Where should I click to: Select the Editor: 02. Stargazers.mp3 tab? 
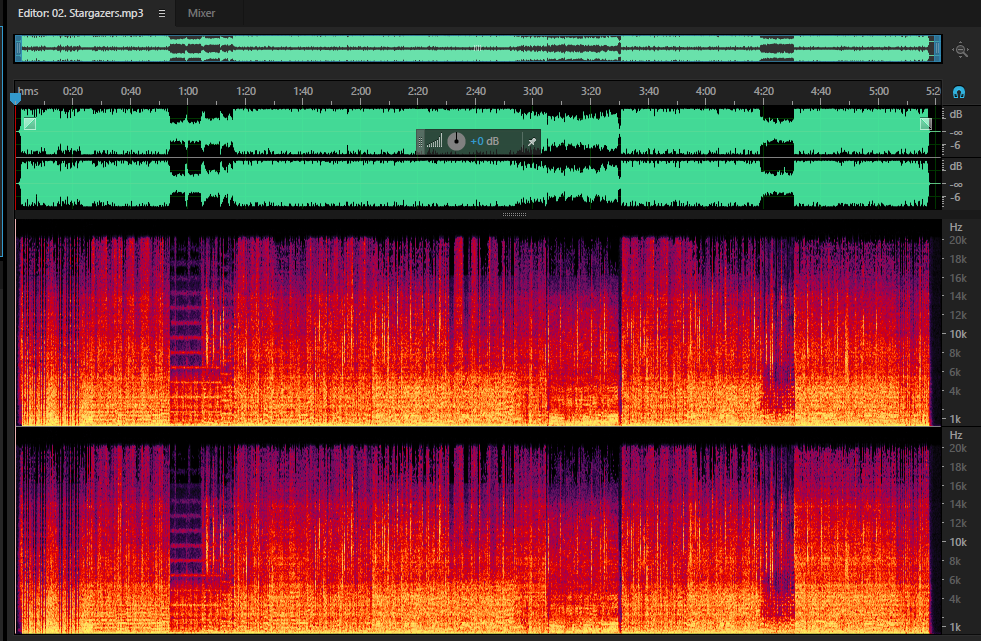click(81, 13)
